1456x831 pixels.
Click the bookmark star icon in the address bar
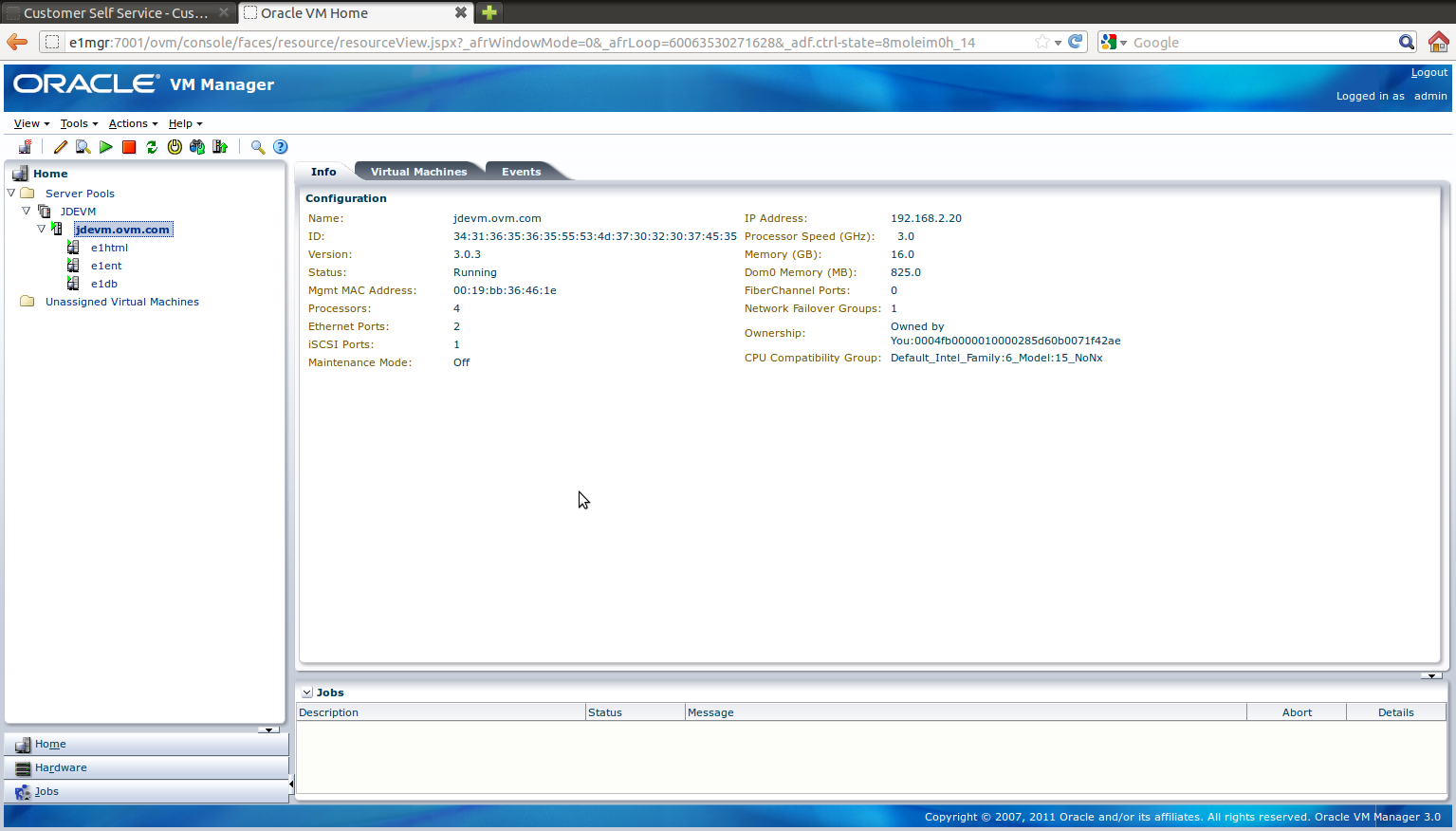pos(1042,42)
